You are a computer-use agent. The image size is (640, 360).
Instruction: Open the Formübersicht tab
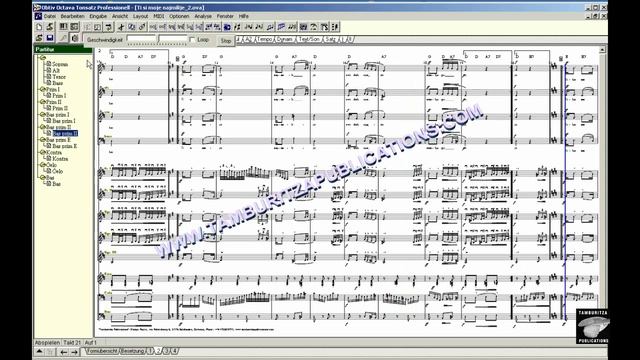click(x=102, y=351)
